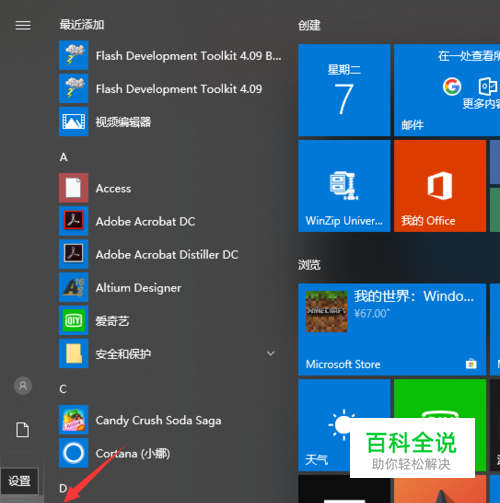
Task: Open the Cortana (小娜) icon
Action: pos(74,453)
